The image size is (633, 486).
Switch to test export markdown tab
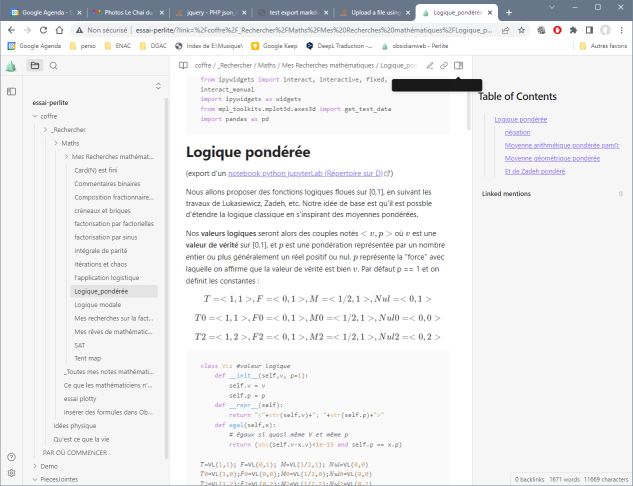(x=294, y=13)
